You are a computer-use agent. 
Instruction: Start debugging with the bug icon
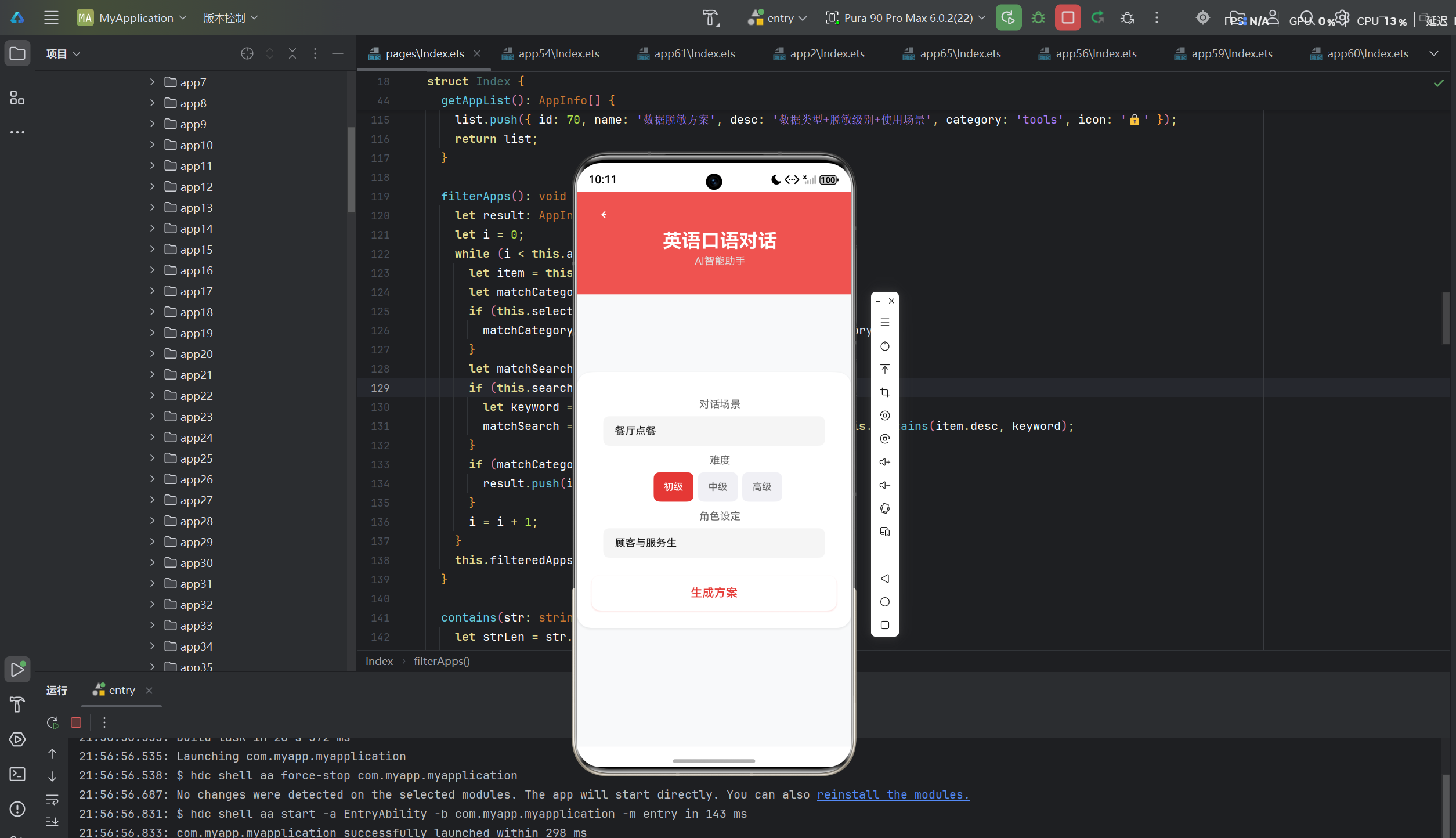pyautogui.click(x=1038, y=18)
